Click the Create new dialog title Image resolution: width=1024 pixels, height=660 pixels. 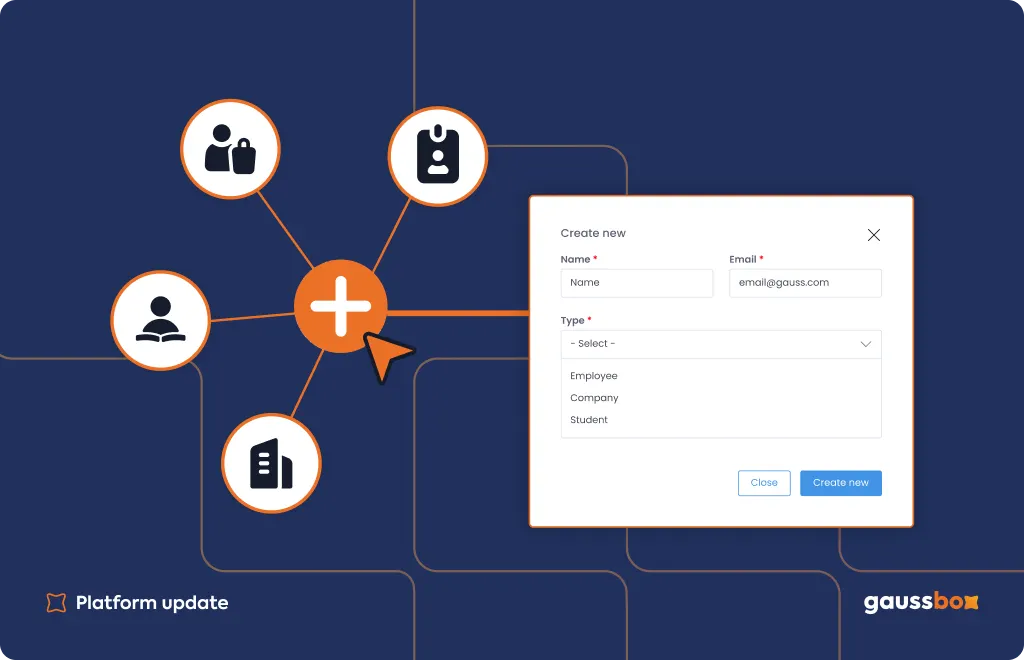(x=593, y=233)
